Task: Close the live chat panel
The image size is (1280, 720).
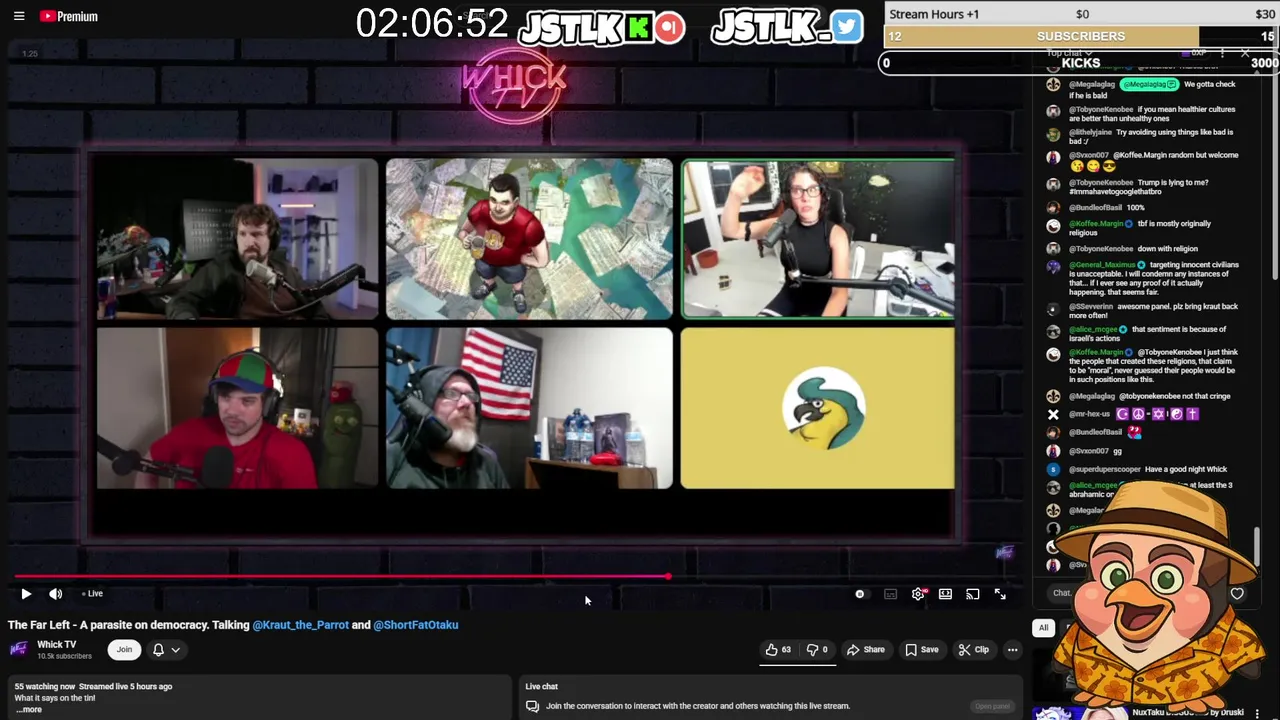Action: coord(1245,53)
